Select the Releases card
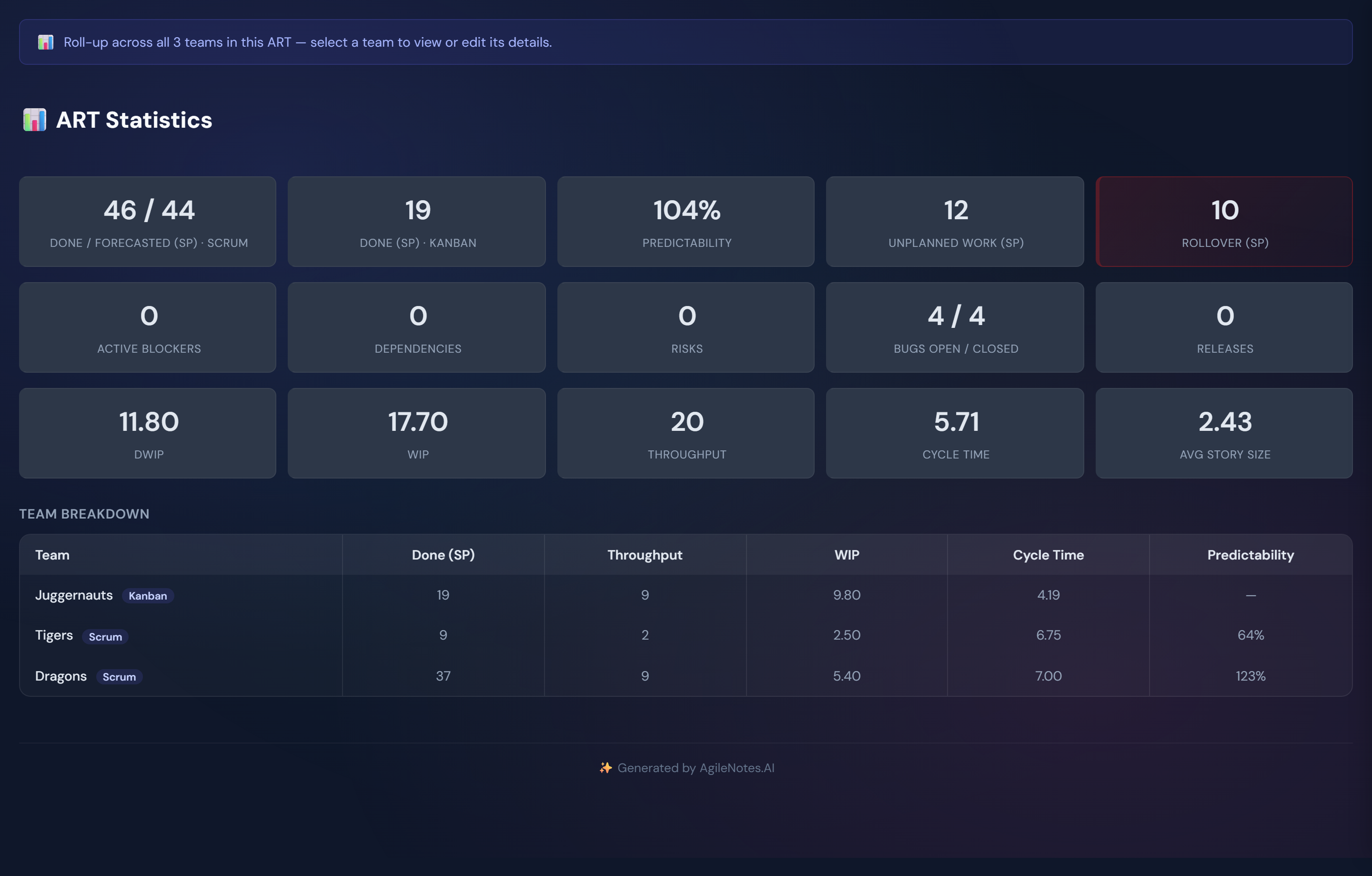This screenshot has width=1372, height=876. [1224, 327]
